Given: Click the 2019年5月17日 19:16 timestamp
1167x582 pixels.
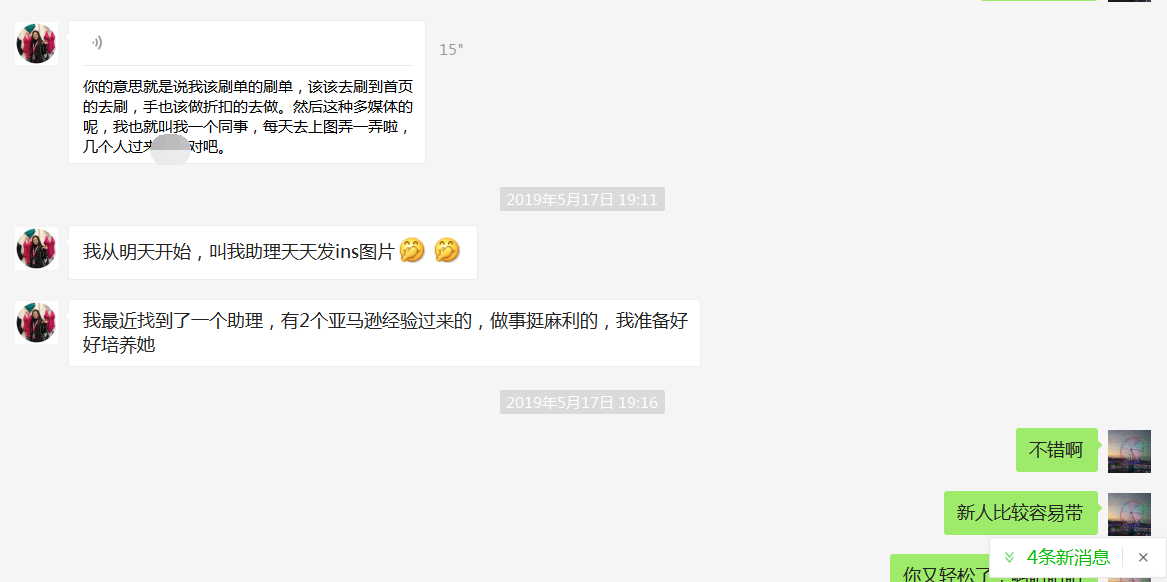Looking at the screenshot, I should coord(582,403).
